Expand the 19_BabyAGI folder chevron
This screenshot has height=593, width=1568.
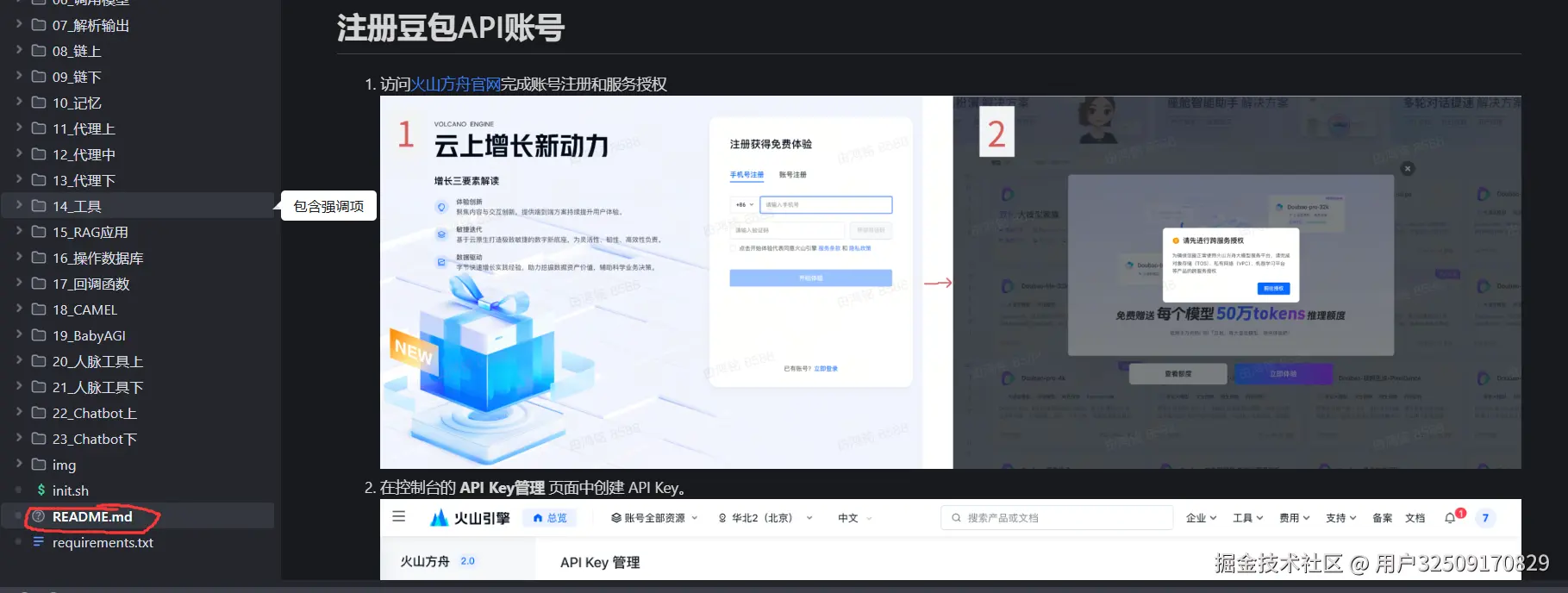coord(19,334)
